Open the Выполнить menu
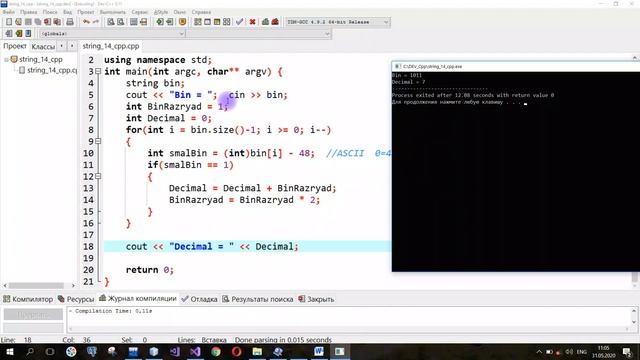 coord(113,12)
